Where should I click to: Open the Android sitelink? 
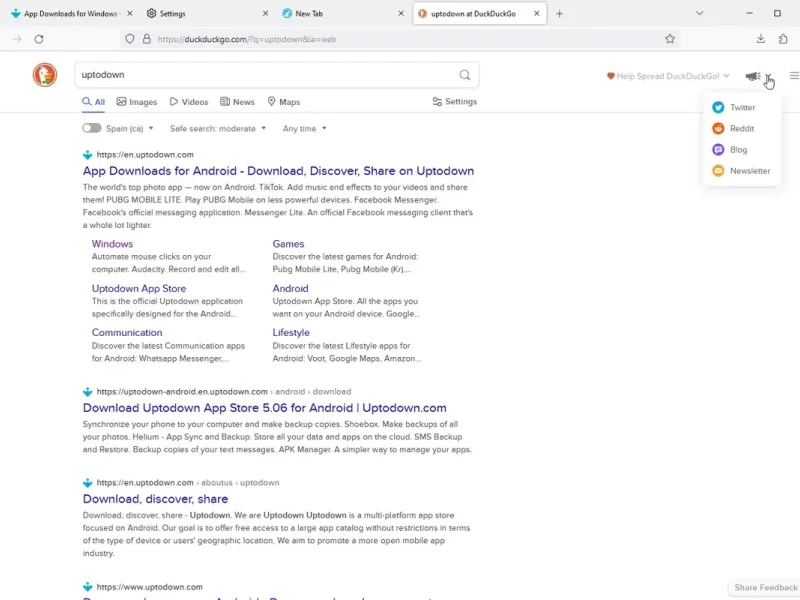(290, 288)
